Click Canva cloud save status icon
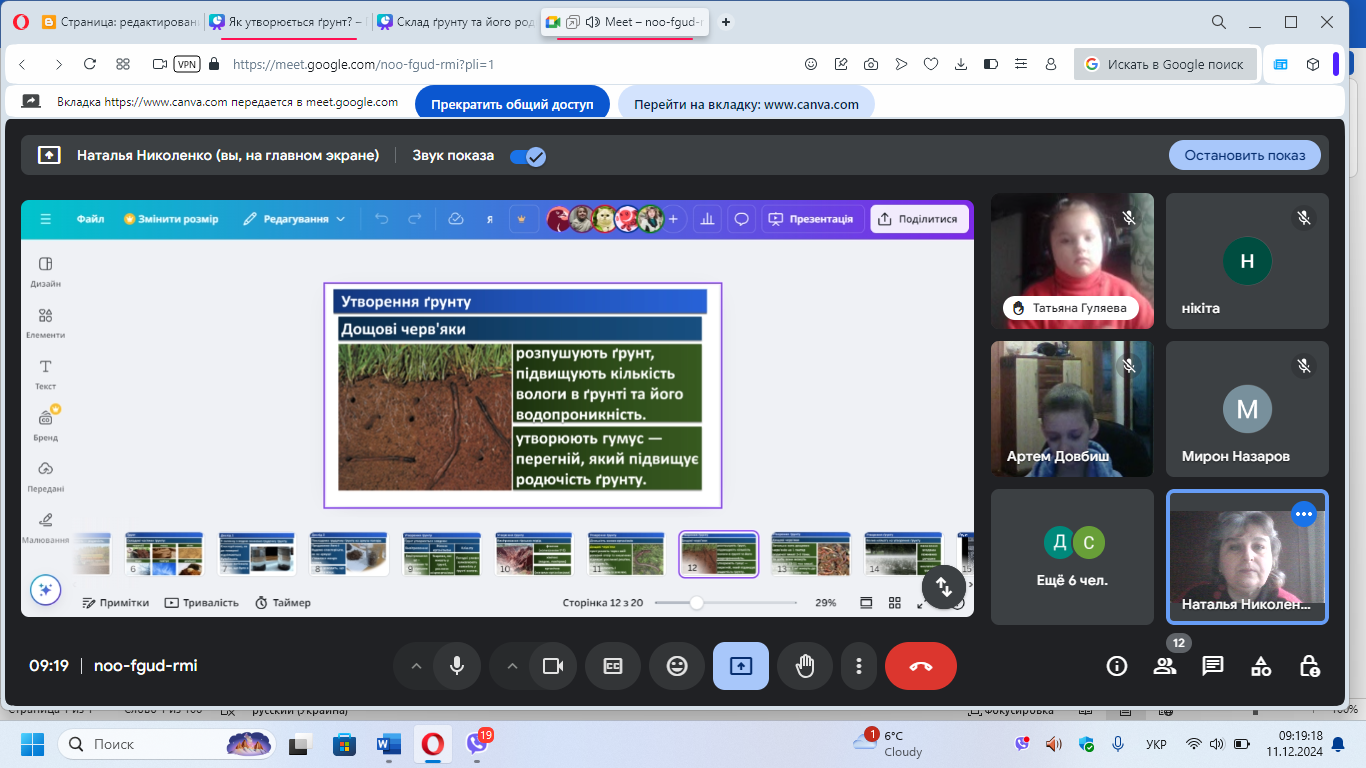Viewport: 1366px width, 768px height. pyautogui.click(x=456, y=219)
